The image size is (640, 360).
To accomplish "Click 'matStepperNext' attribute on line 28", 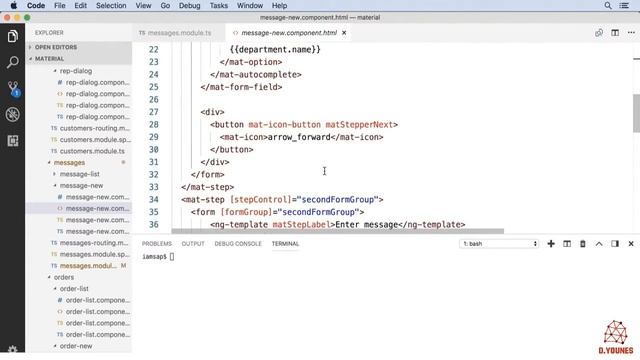I will (359, 124).
